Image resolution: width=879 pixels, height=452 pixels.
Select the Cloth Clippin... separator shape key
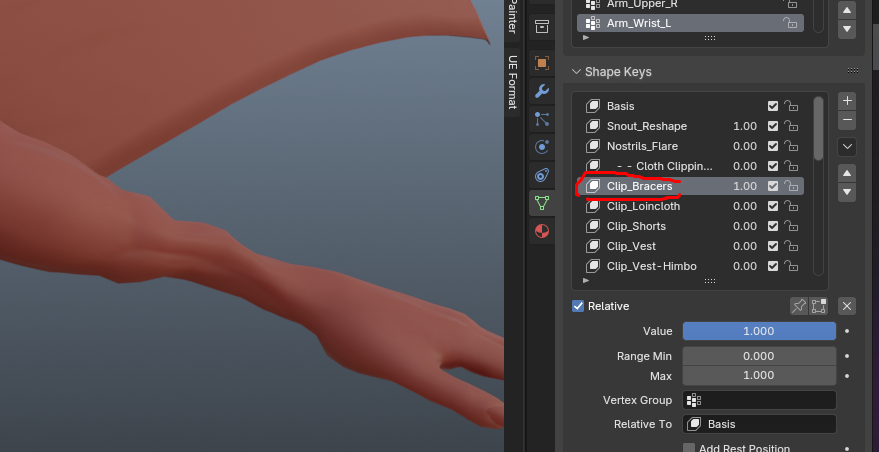pos(690,166)
